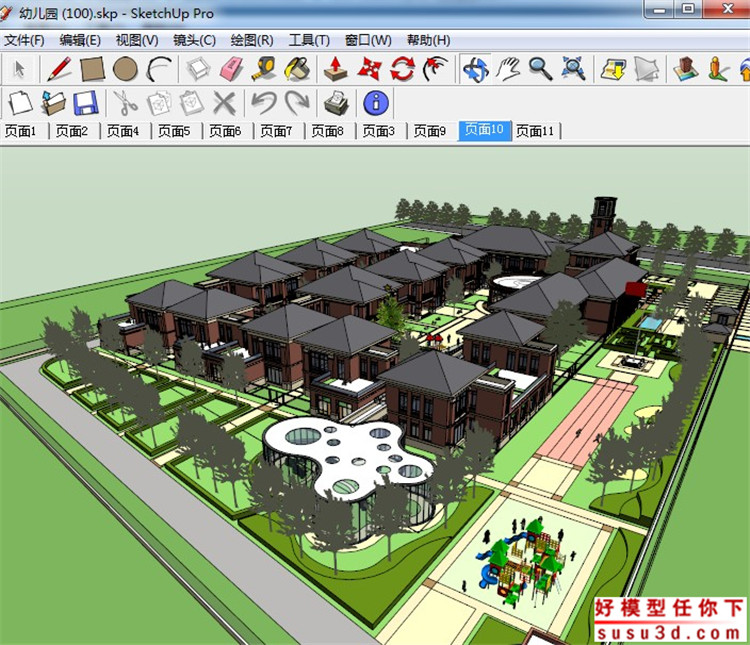The image size is (750, 645).
Task: Select the arrow Select tool
Action: tap(19, 69)
